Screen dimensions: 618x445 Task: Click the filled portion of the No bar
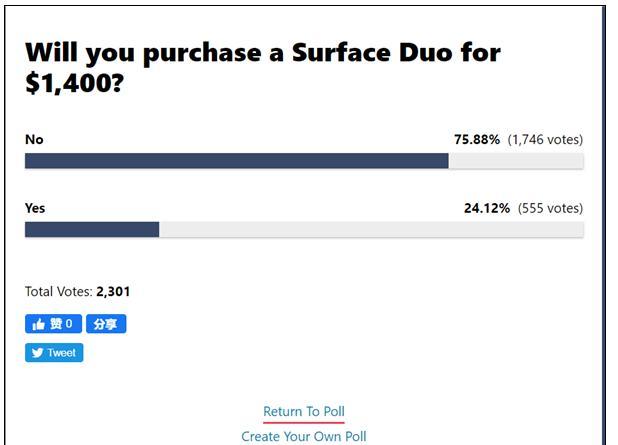pyautogui.click(x=236, y=161)
